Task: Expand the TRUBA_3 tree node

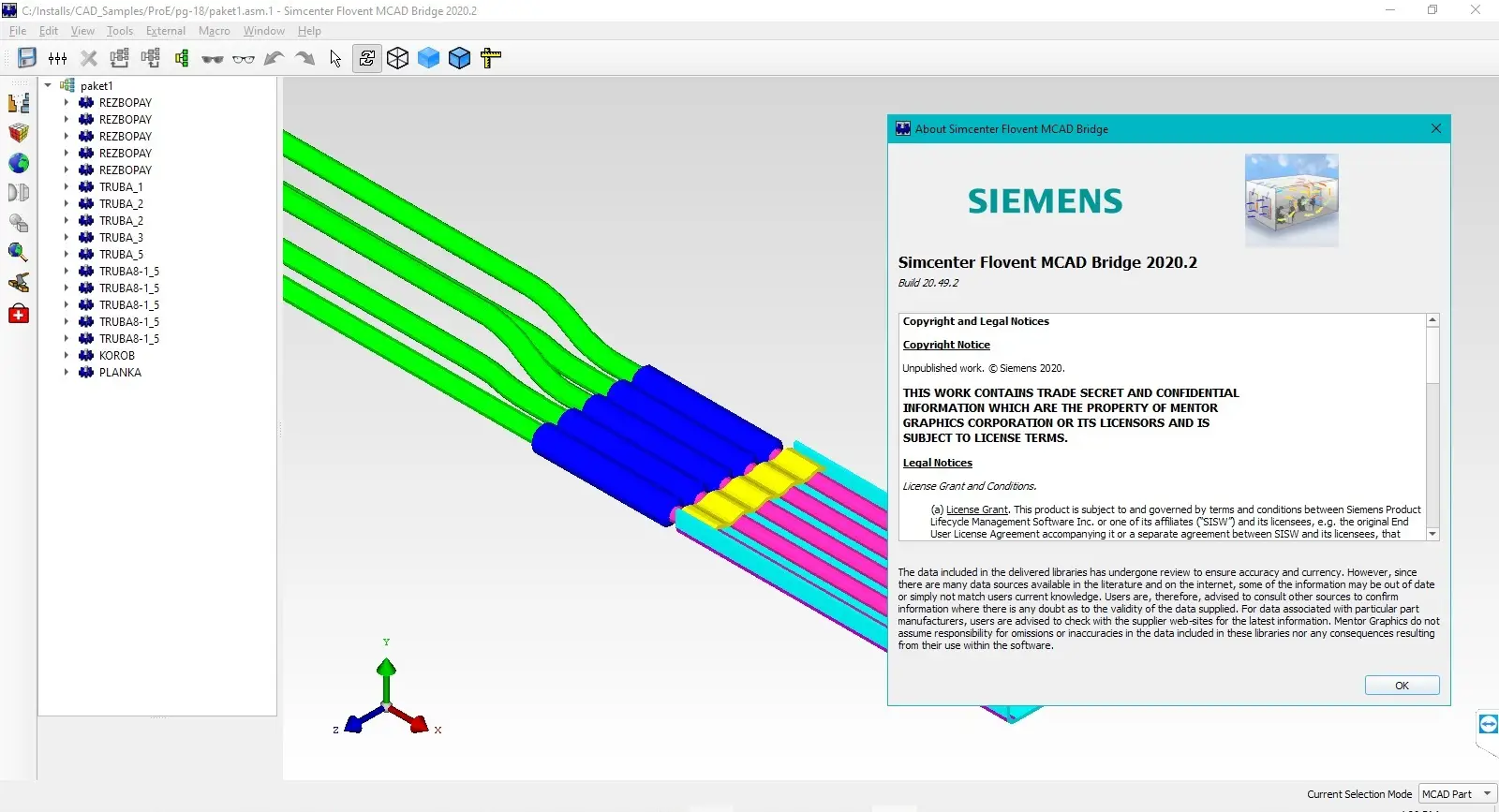Action: [x=66, y=238]
